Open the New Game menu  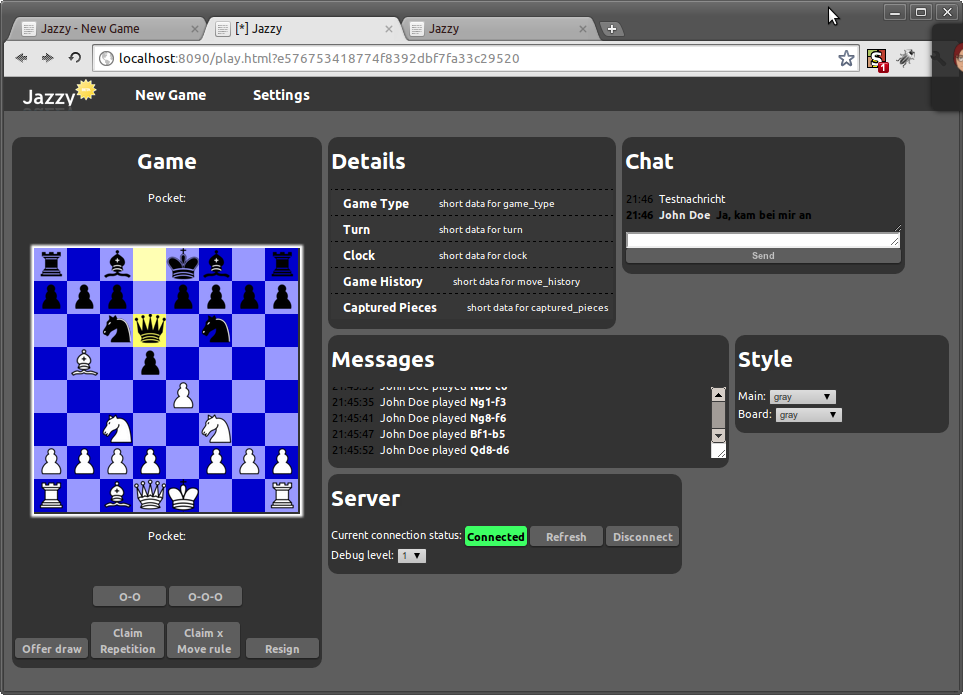[x=170, y=95]
